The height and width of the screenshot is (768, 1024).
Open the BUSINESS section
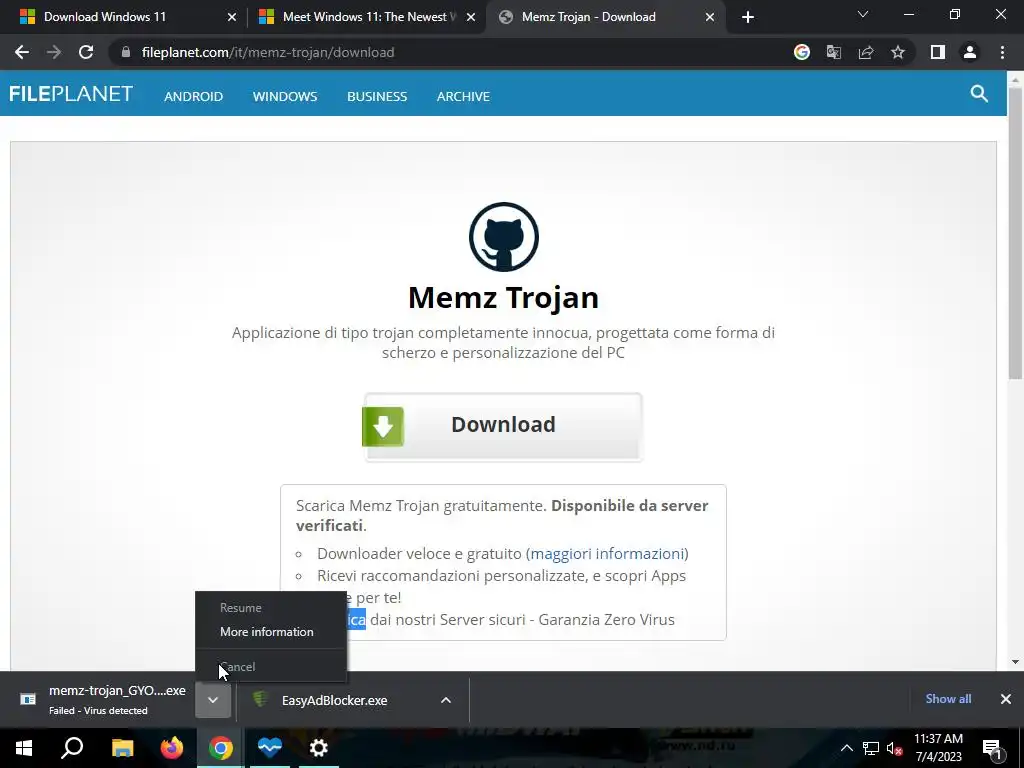click(377, 96)
